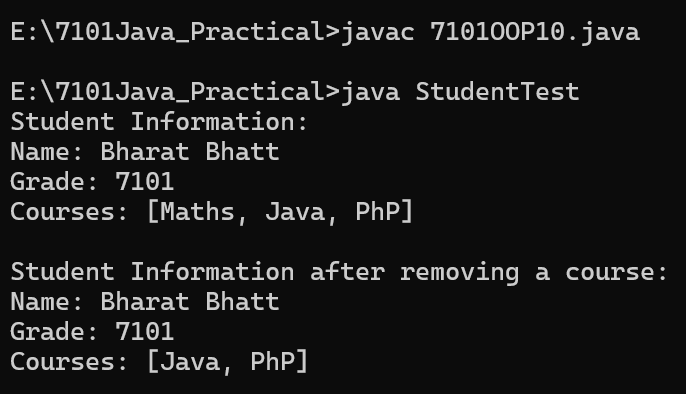
Task: Click the last 'Courses:' label
Action: click(69, 362)
